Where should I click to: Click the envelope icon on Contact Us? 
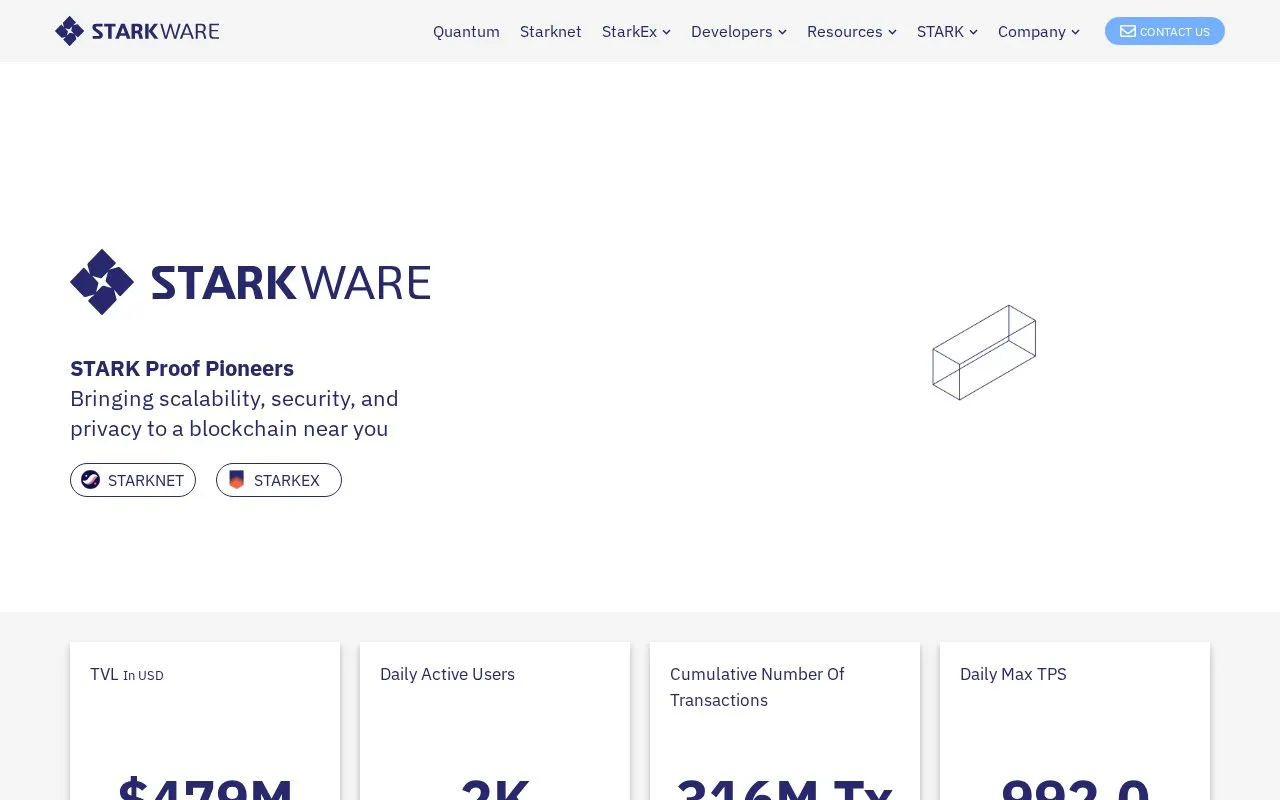click(1128, 31)
